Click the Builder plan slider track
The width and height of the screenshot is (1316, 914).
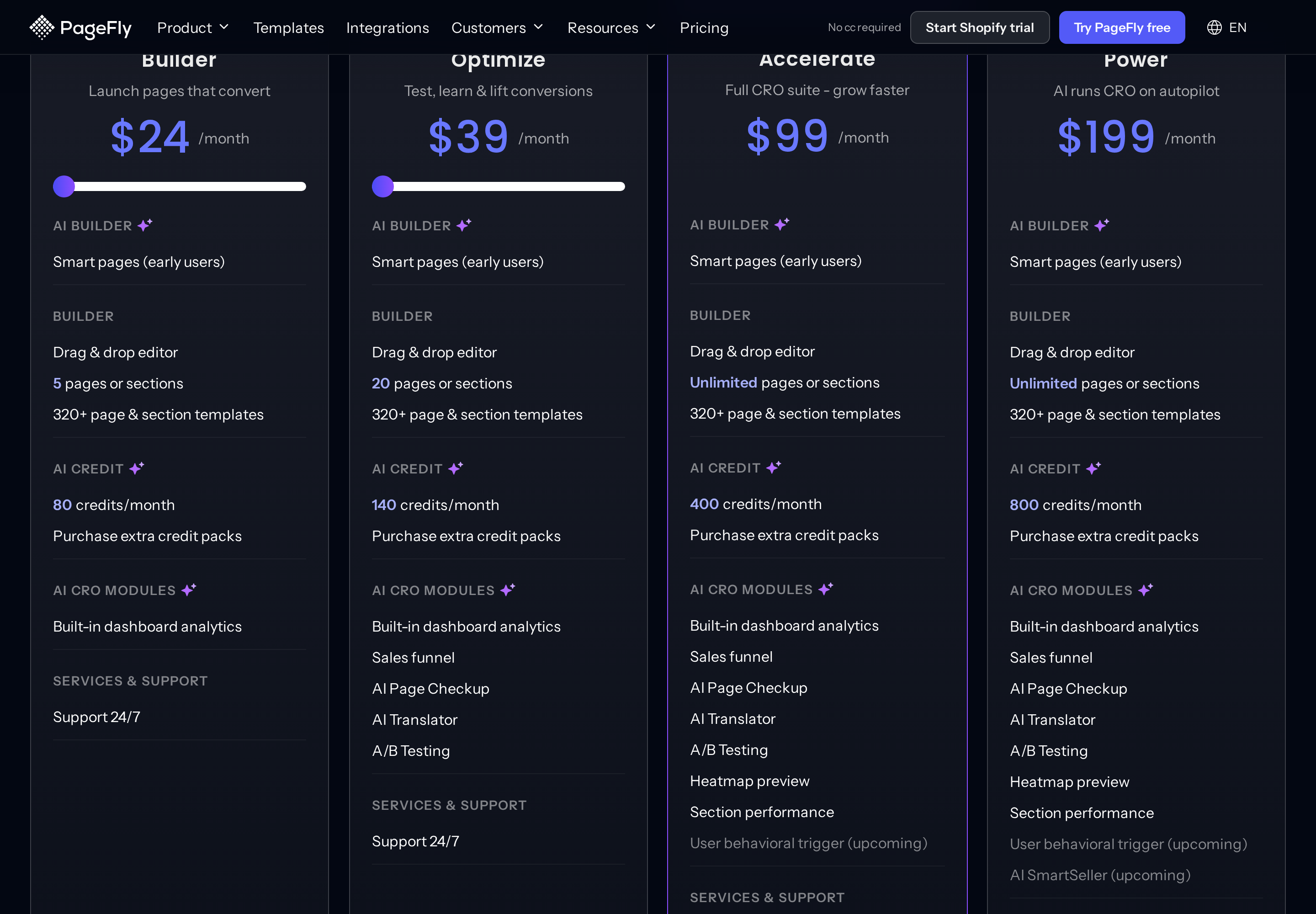[180, 186]
